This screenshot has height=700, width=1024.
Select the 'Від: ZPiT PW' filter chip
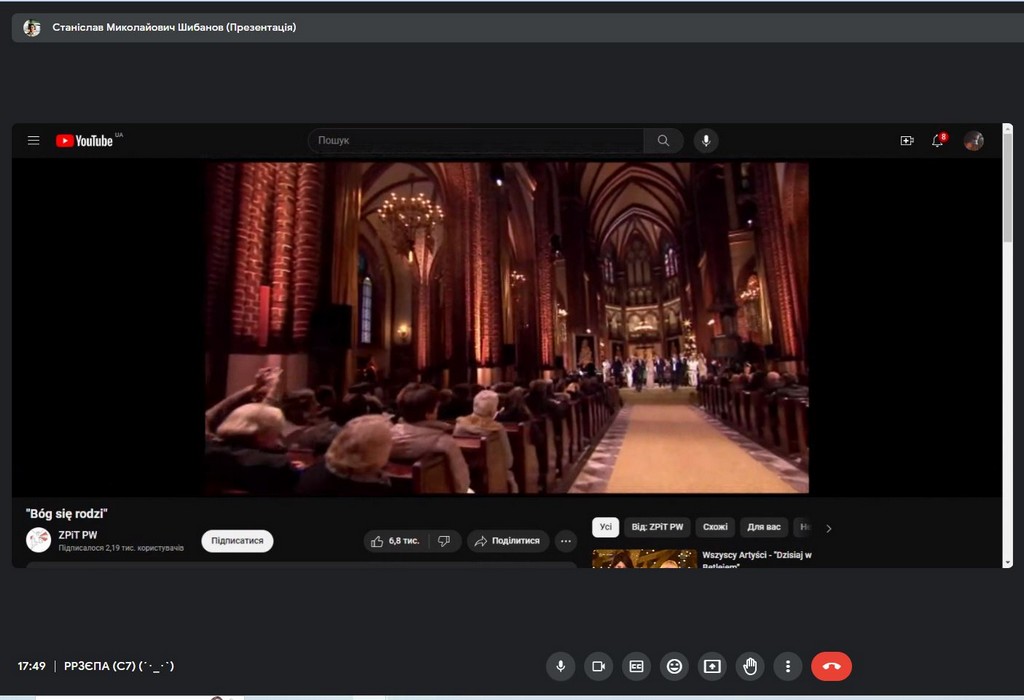[x=657, y=527]
